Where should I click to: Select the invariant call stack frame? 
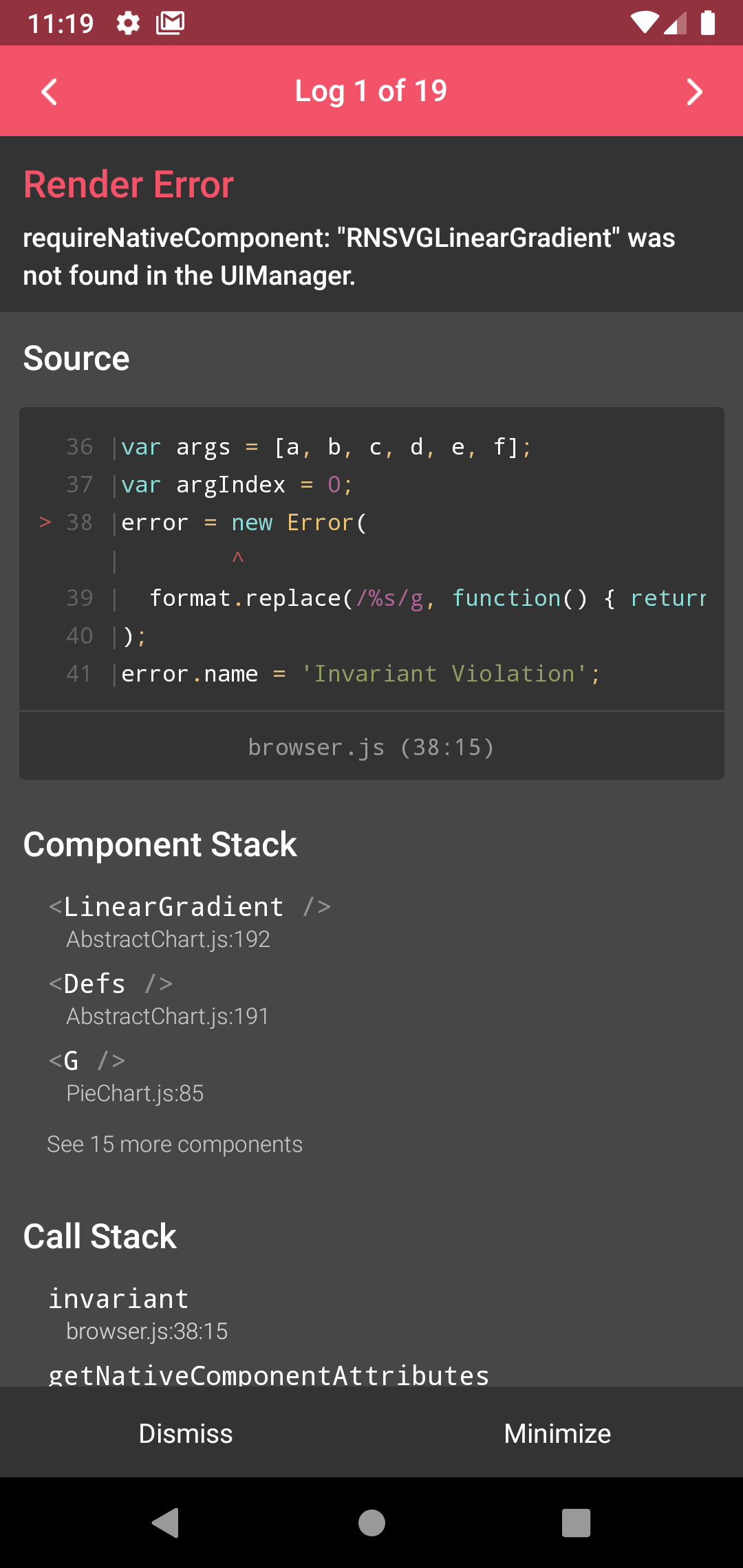(138, 1314)
